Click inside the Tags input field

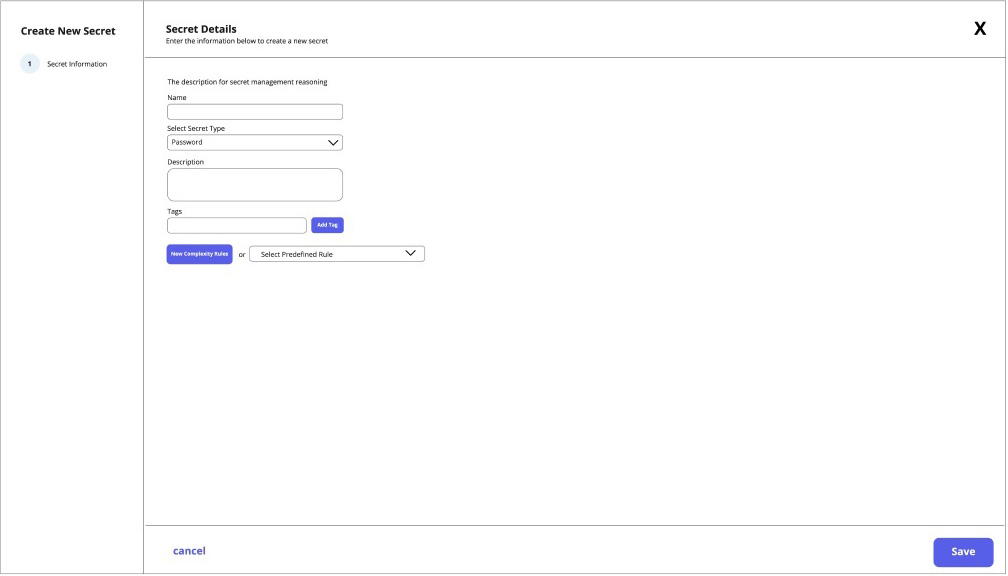237,224
